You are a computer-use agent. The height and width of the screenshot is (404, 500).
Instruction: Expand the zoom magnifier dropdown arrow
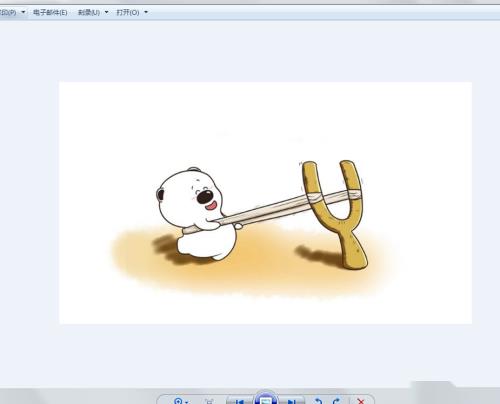(x=187, y=402)
